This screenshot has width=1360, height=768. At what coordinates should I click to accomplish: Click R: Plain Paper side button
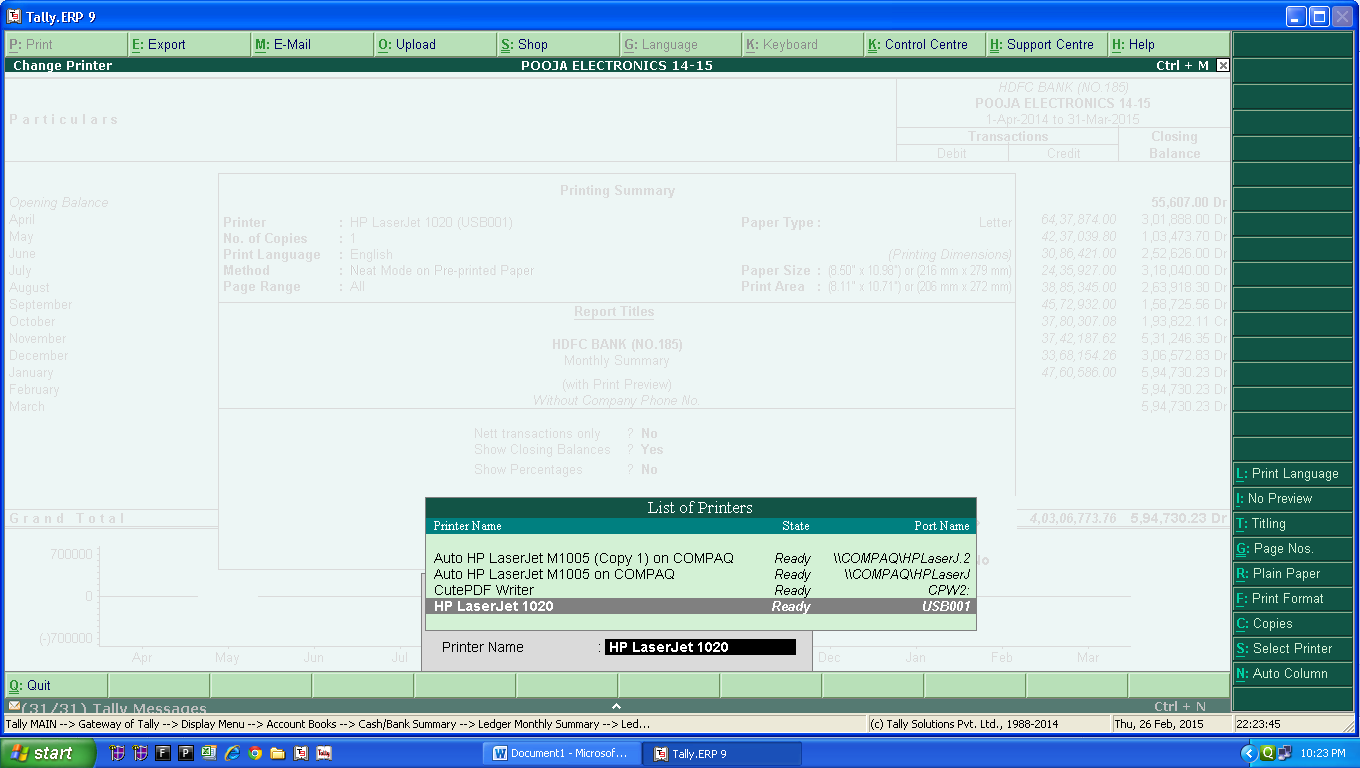(1292, 574)
